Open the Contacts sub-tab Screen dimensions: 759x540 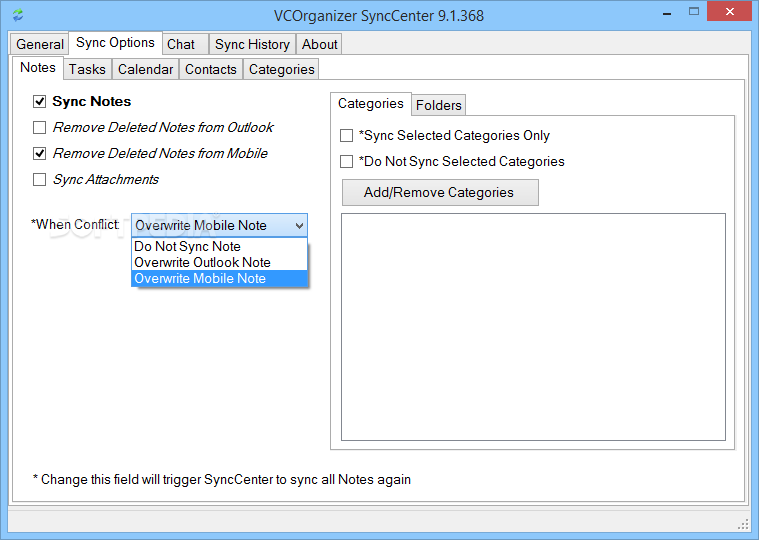tap(211, 69)
